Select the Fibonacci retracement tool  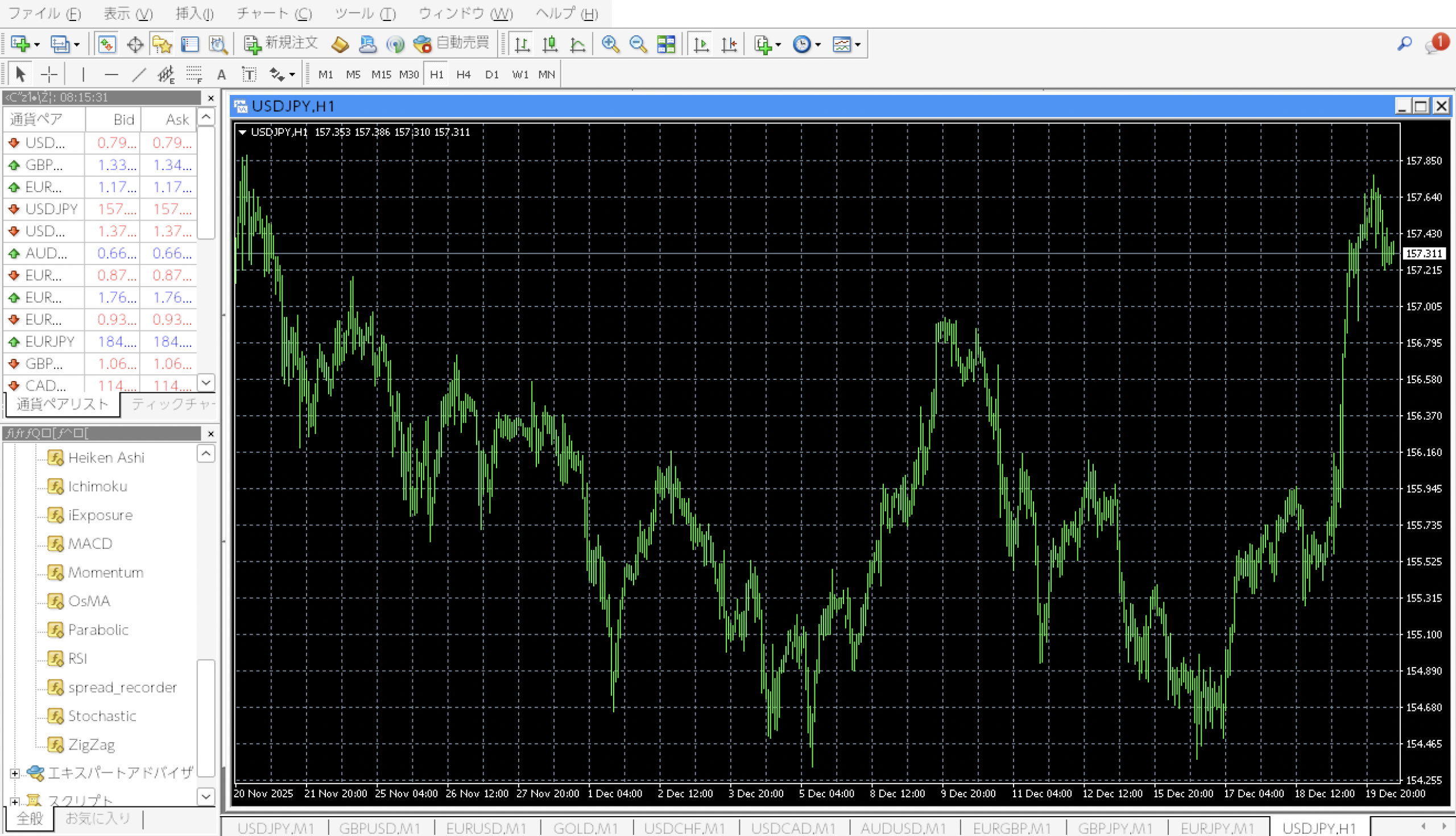[x=194, y=74]
